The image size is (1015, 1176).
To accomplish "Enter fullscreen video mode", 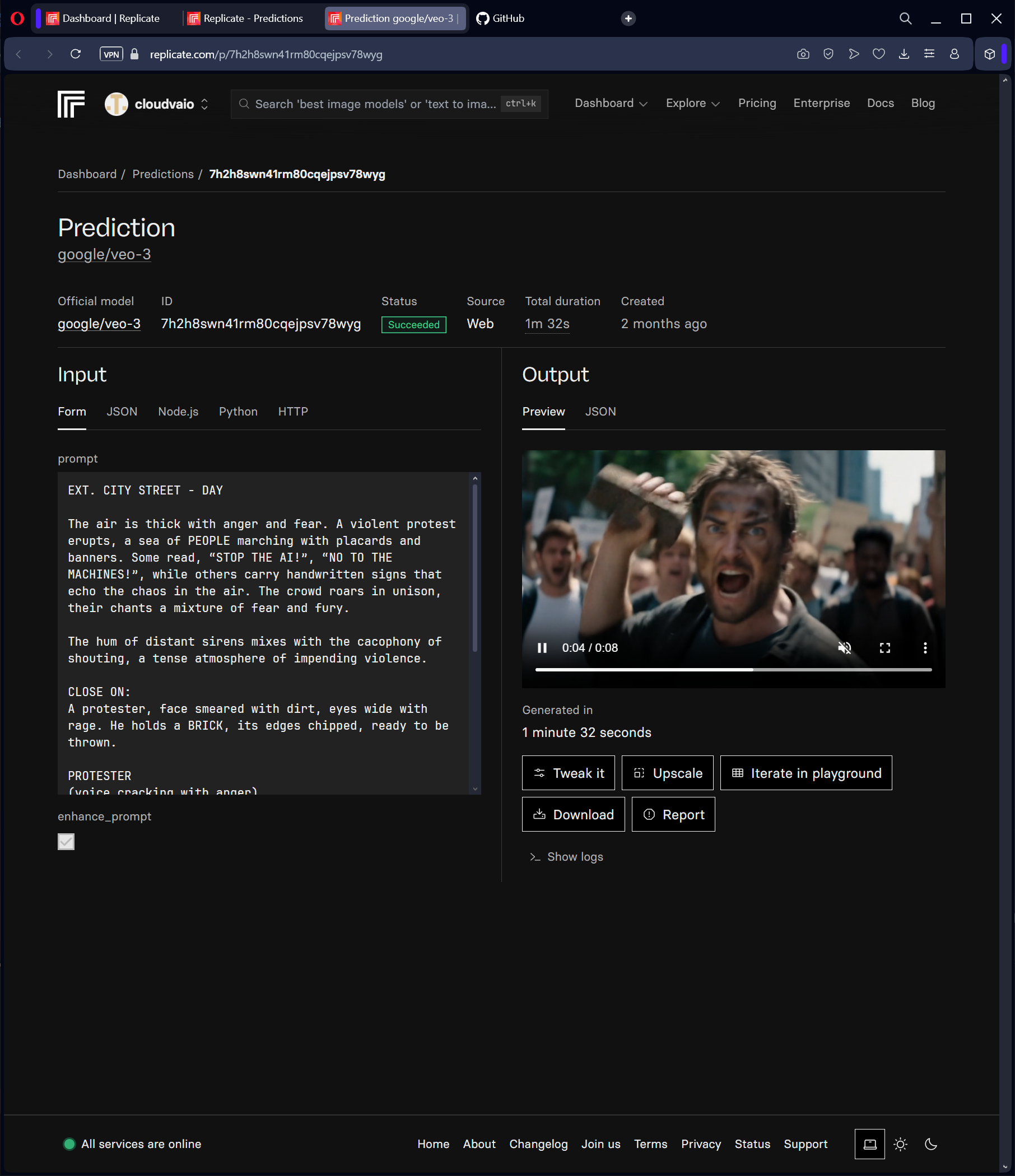I will (x=884, y=647).
